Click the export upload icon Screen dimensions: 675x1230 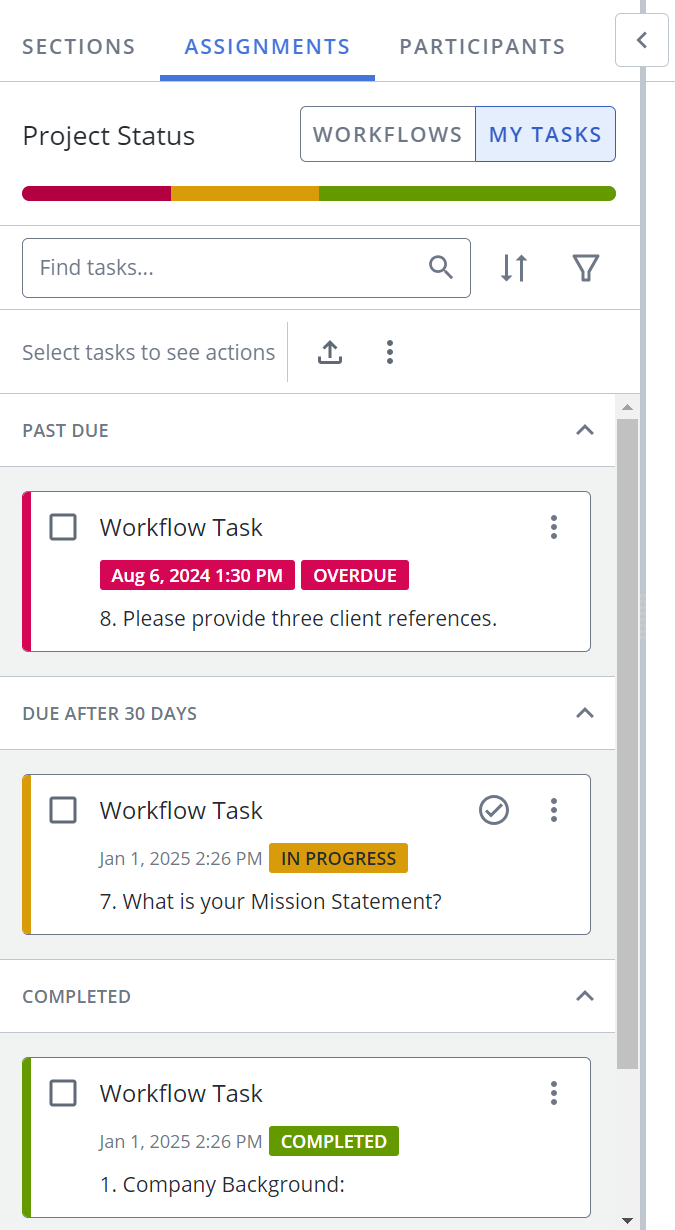click(x=330, y=352)
